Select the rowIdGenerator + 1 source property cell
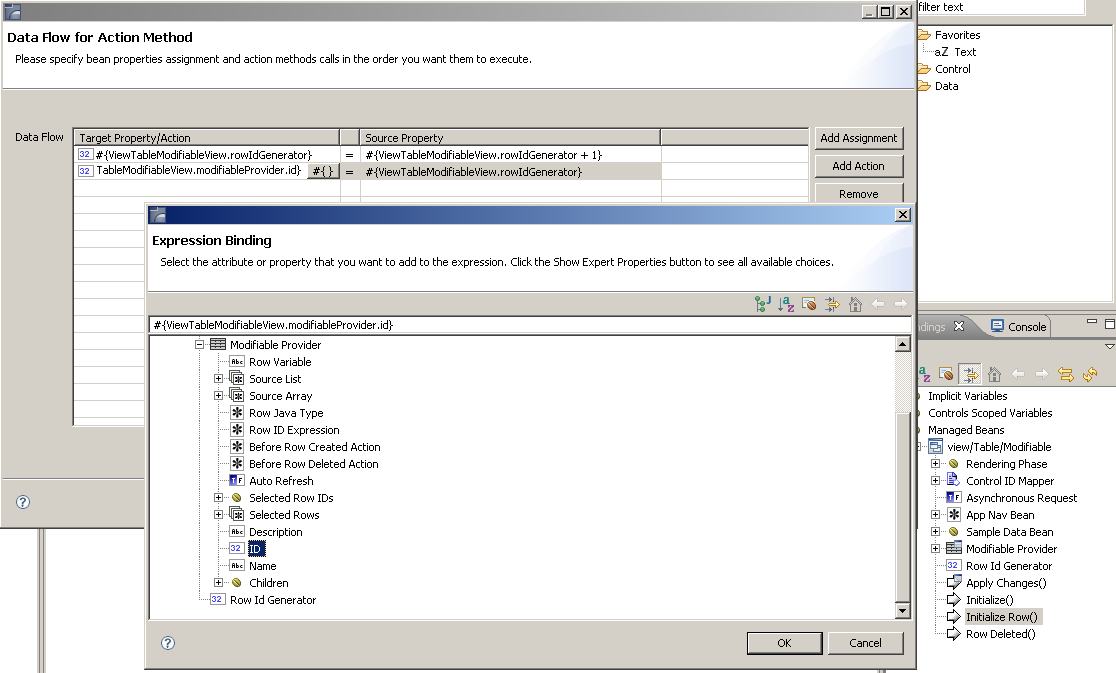This screenshot has height=673, width=1116. pyautogui.click(x=510, y=154)
